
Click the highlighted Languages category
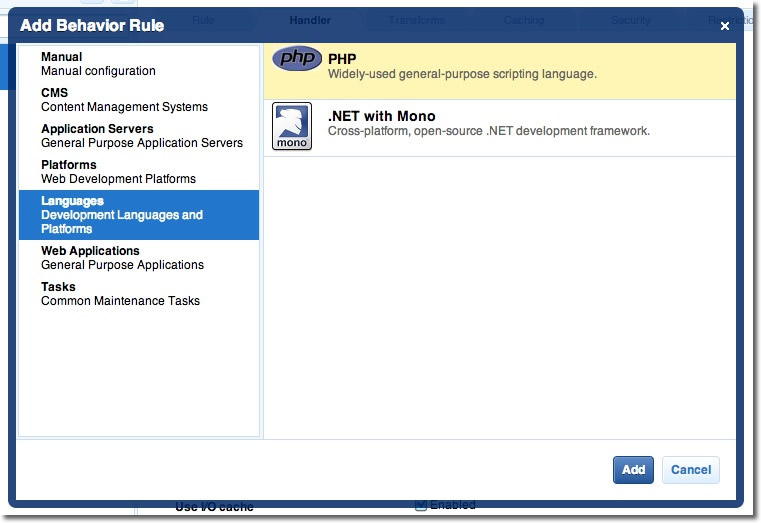pos(138,215)
